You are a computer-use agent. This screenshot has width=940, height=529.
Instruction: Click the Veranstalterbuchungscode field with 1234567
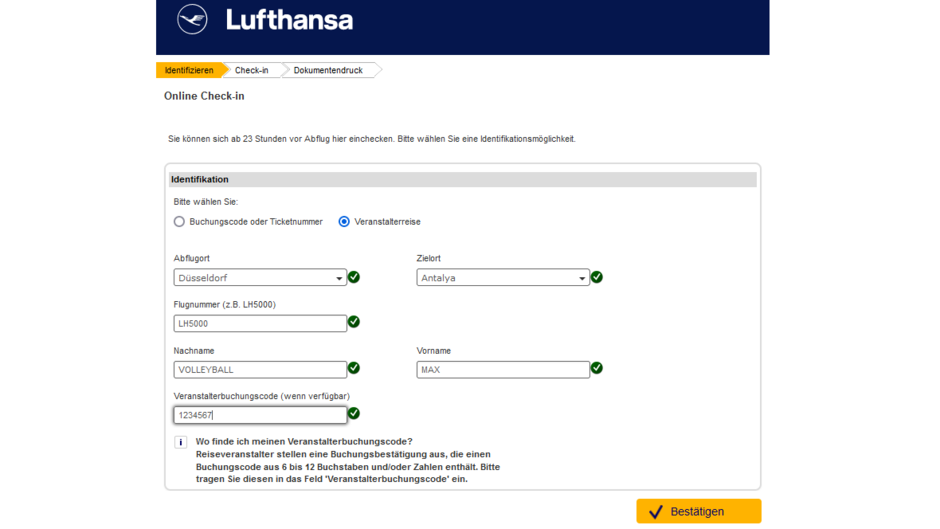click(260, 415)
